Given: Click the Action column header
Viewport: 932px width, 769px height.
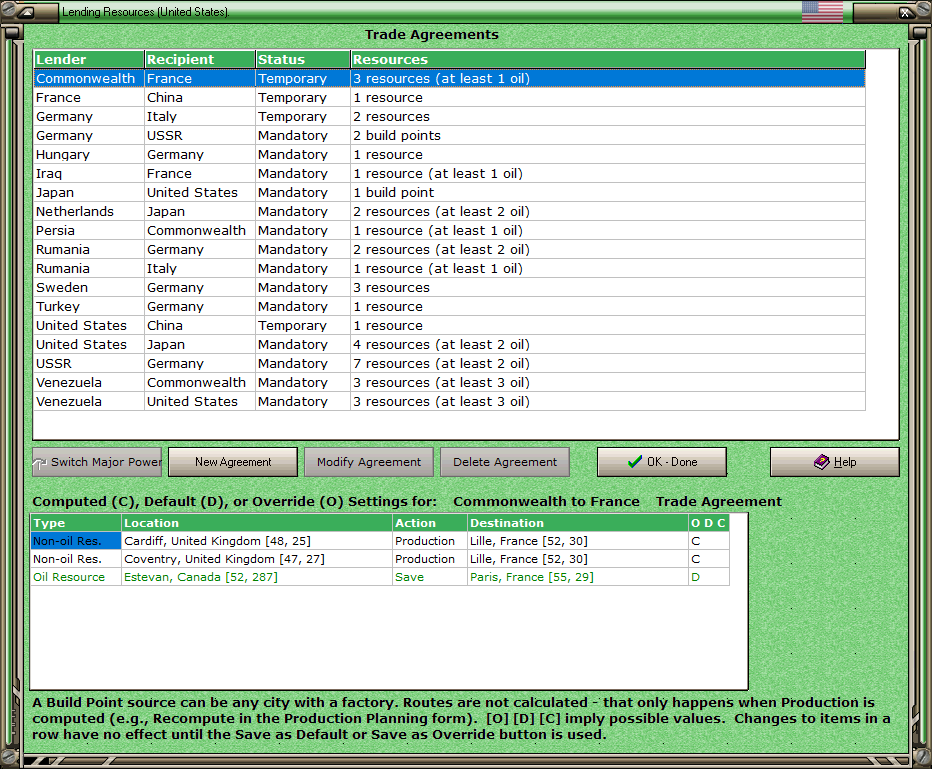Looking at the screenshot, I should (x=430, y=523).
